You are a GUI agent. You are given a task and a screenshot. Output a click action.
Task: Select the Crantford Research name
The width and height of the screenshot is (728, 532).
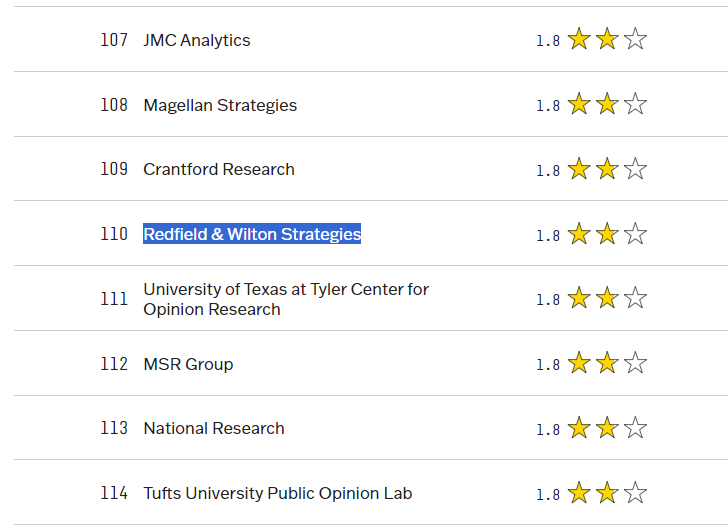(x=219, y=170)
